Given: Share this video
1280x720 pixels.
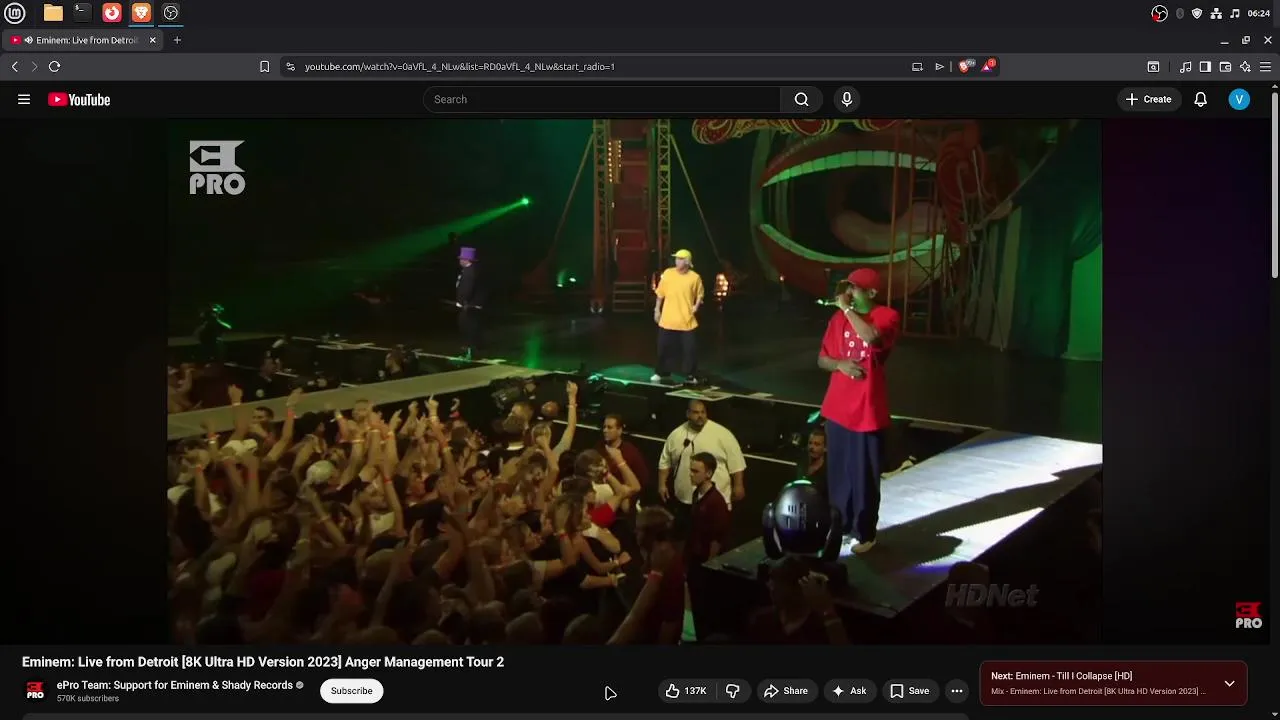Looking at the screenshot, I should 786,691.
